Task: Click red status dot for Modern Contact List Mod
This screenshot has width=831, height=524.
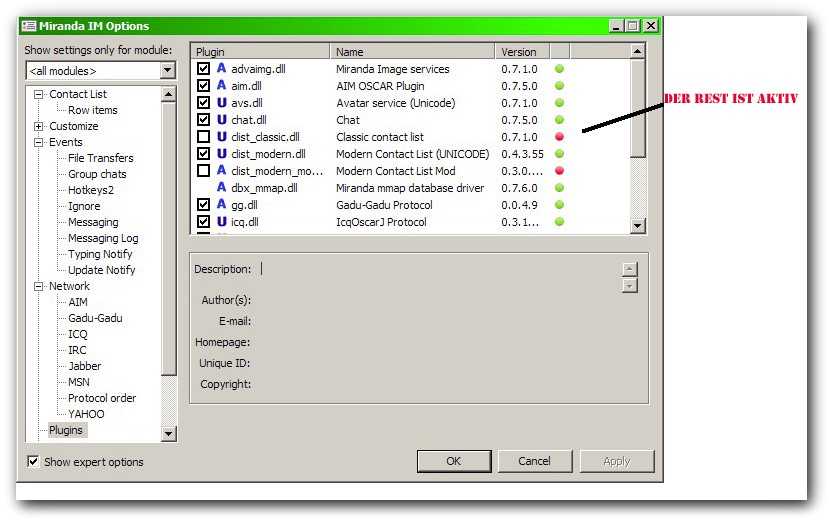Action: 559,171
